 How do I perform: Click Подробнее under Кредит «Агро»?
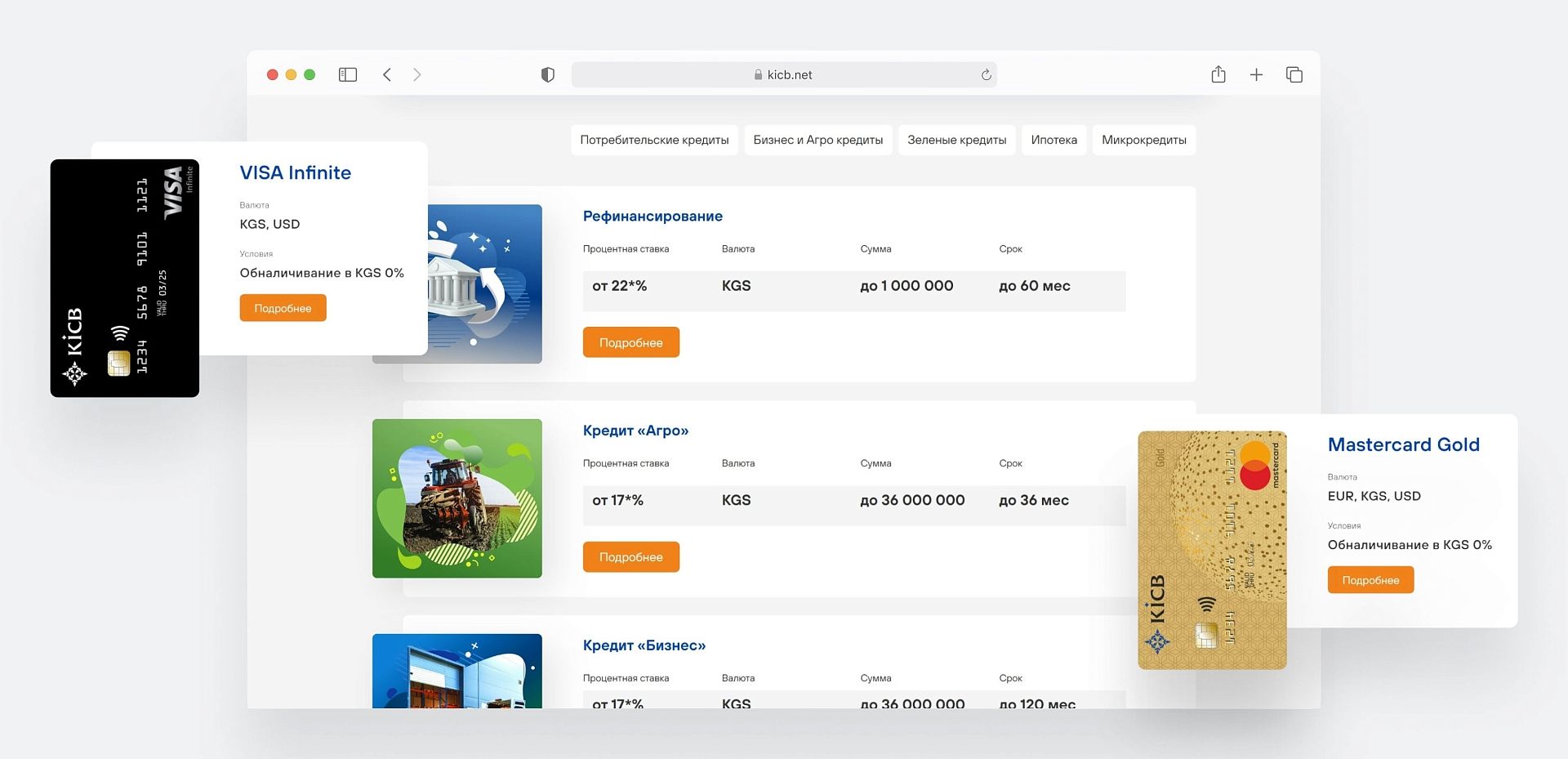pyautogui.click(x=630, y=557)
